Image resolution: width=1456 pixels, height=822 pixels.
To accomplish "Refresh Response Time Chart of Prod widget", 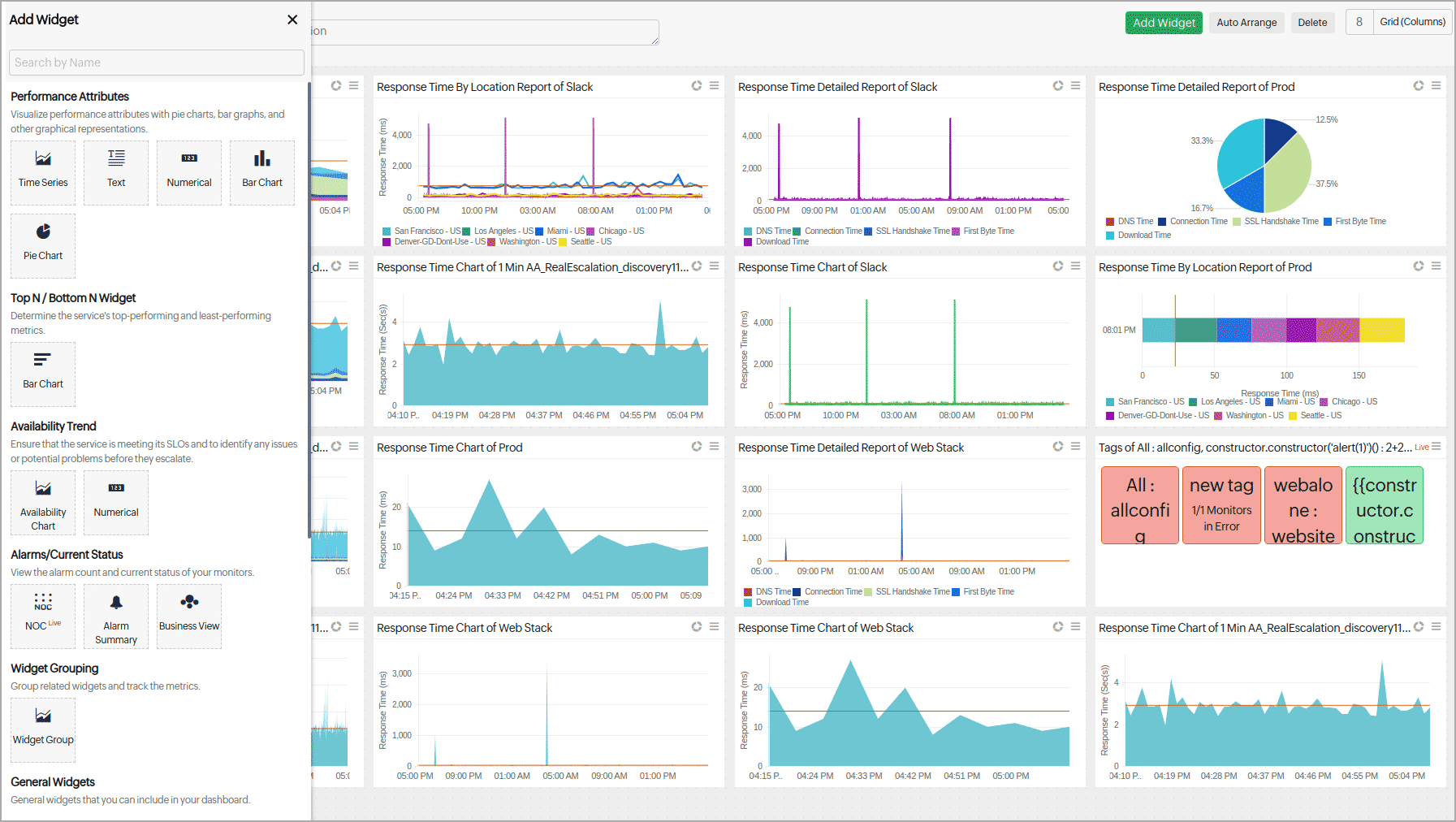I will 697,446.
